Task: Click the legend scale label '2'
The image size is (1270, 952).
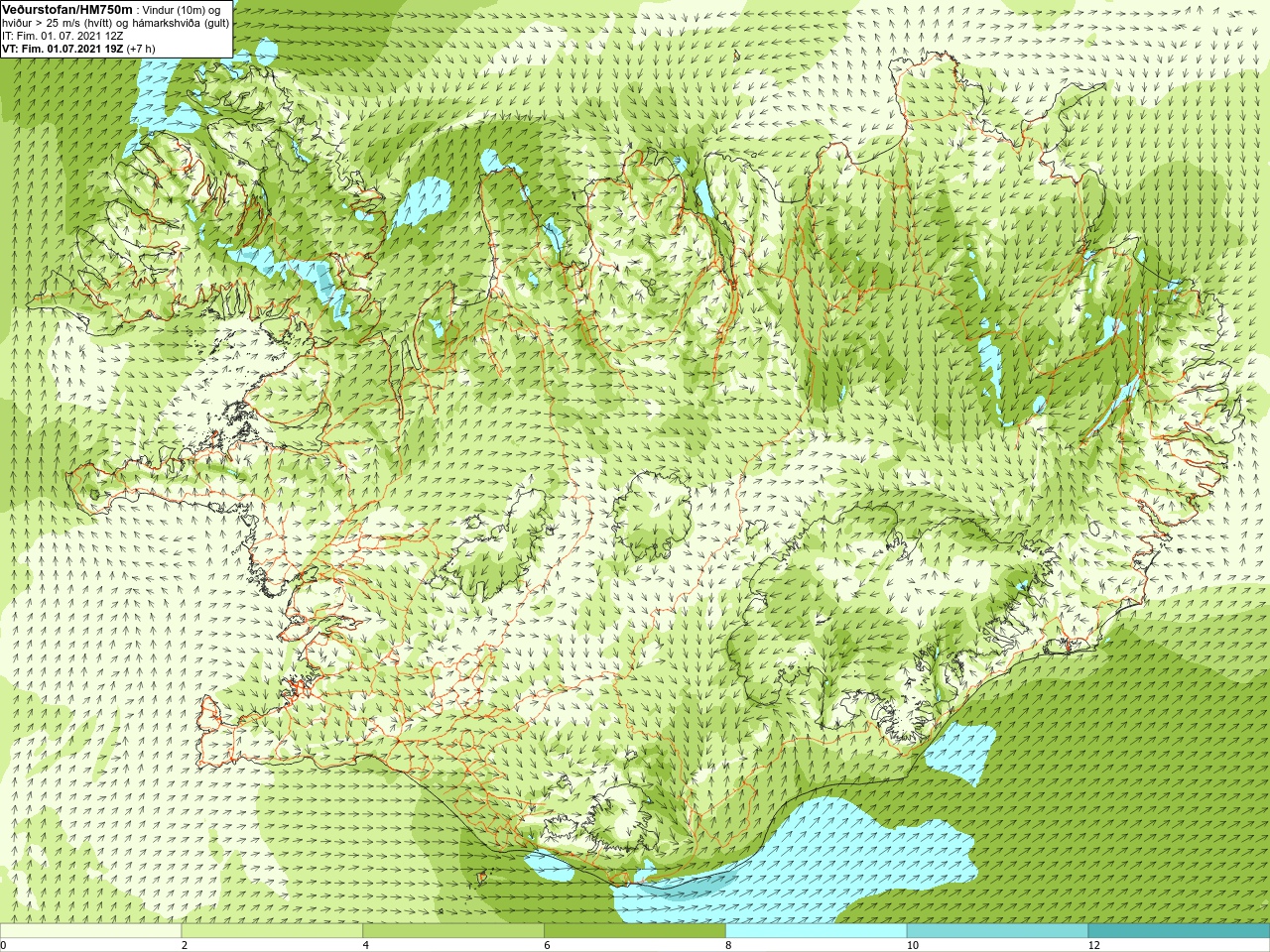Action: [185, 945]
